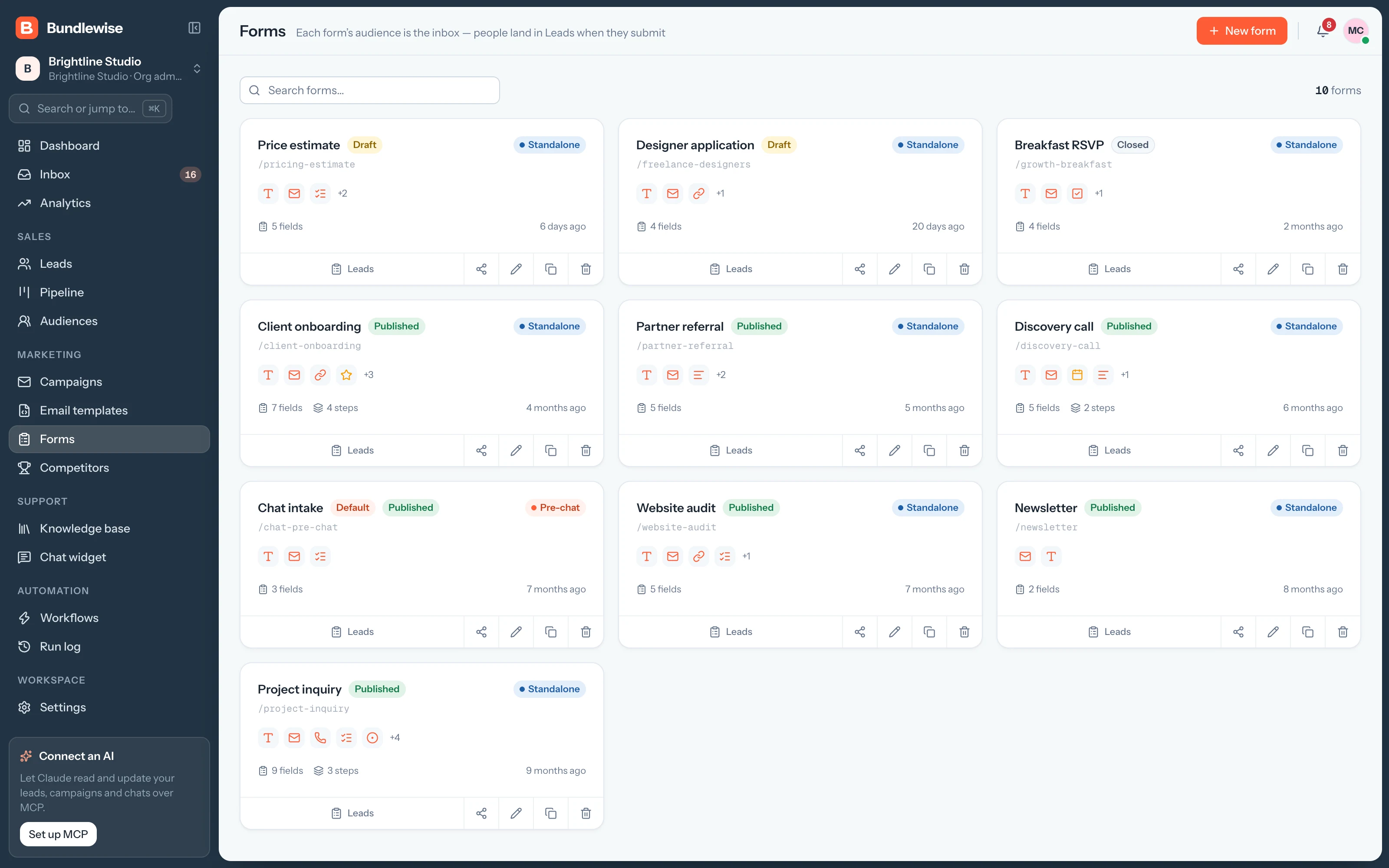Viewport: 1389px width, 868px height.
Task: Expand the Brightline Studio workspace switcher
Action: (109, 69)
